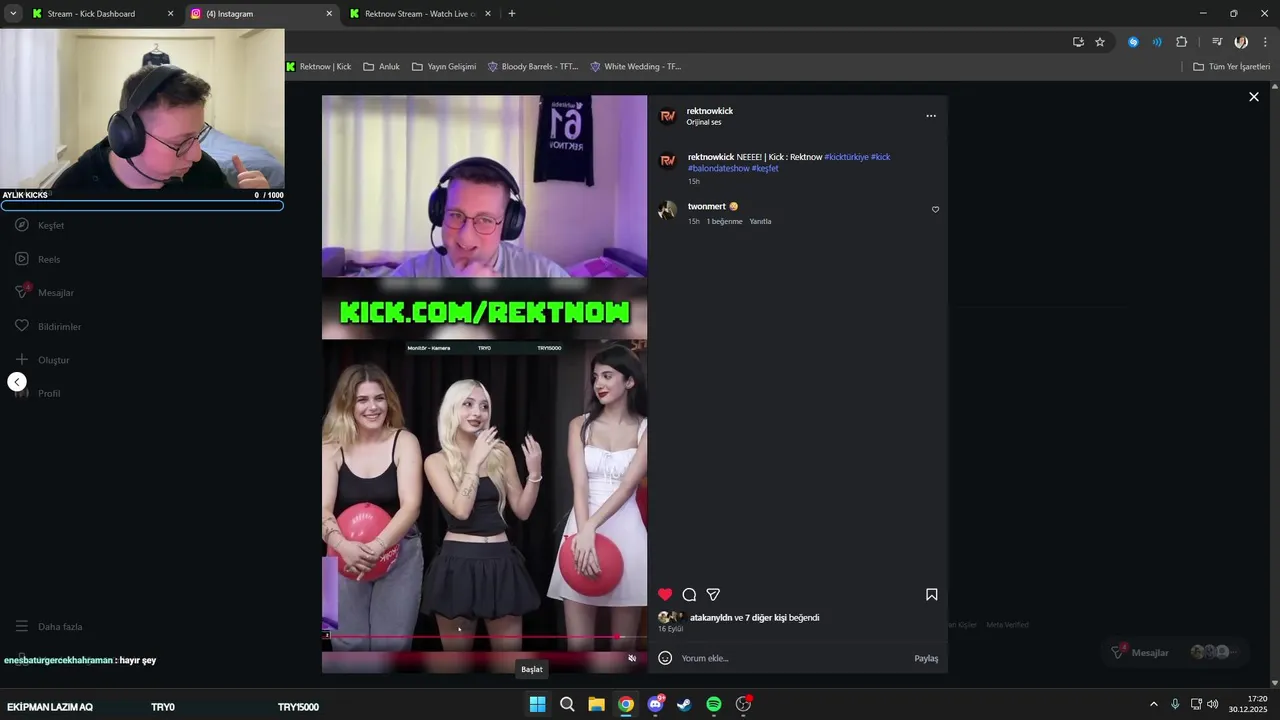Open the Windows Start menu

tap(537, 704)
